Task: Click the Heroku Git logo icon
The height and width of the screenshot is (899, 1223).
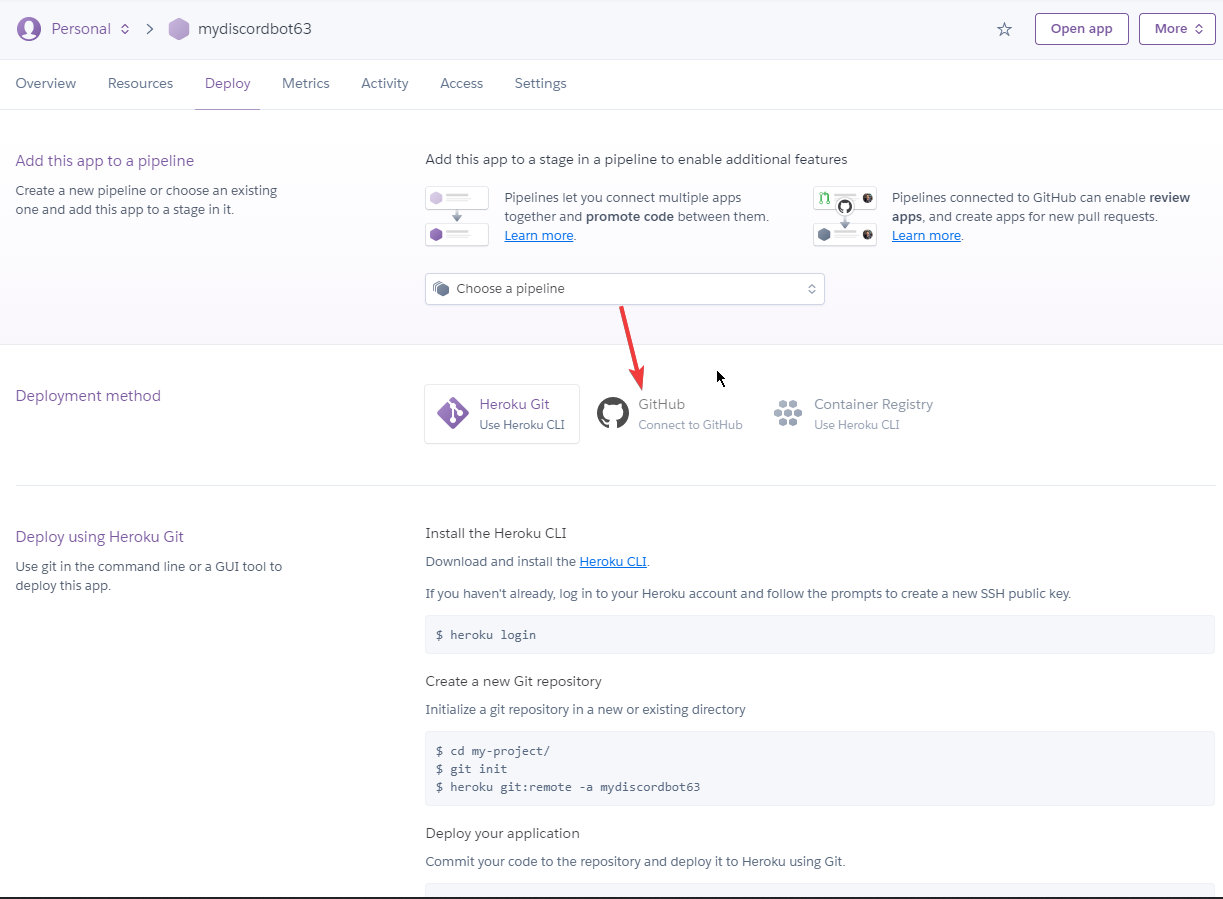Action: pos(453,413)
